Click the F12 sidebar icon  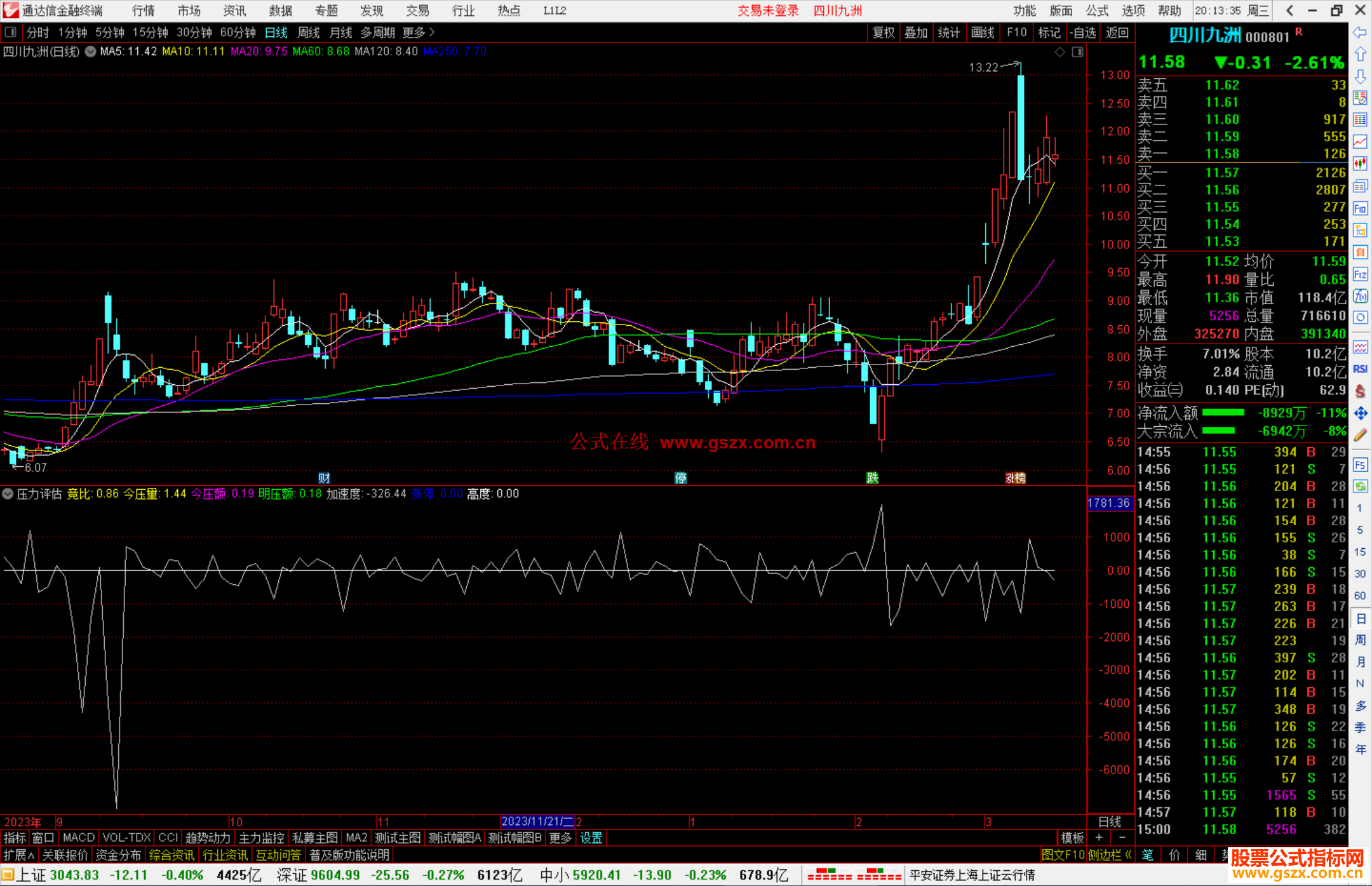click(x=1360, y=274)
